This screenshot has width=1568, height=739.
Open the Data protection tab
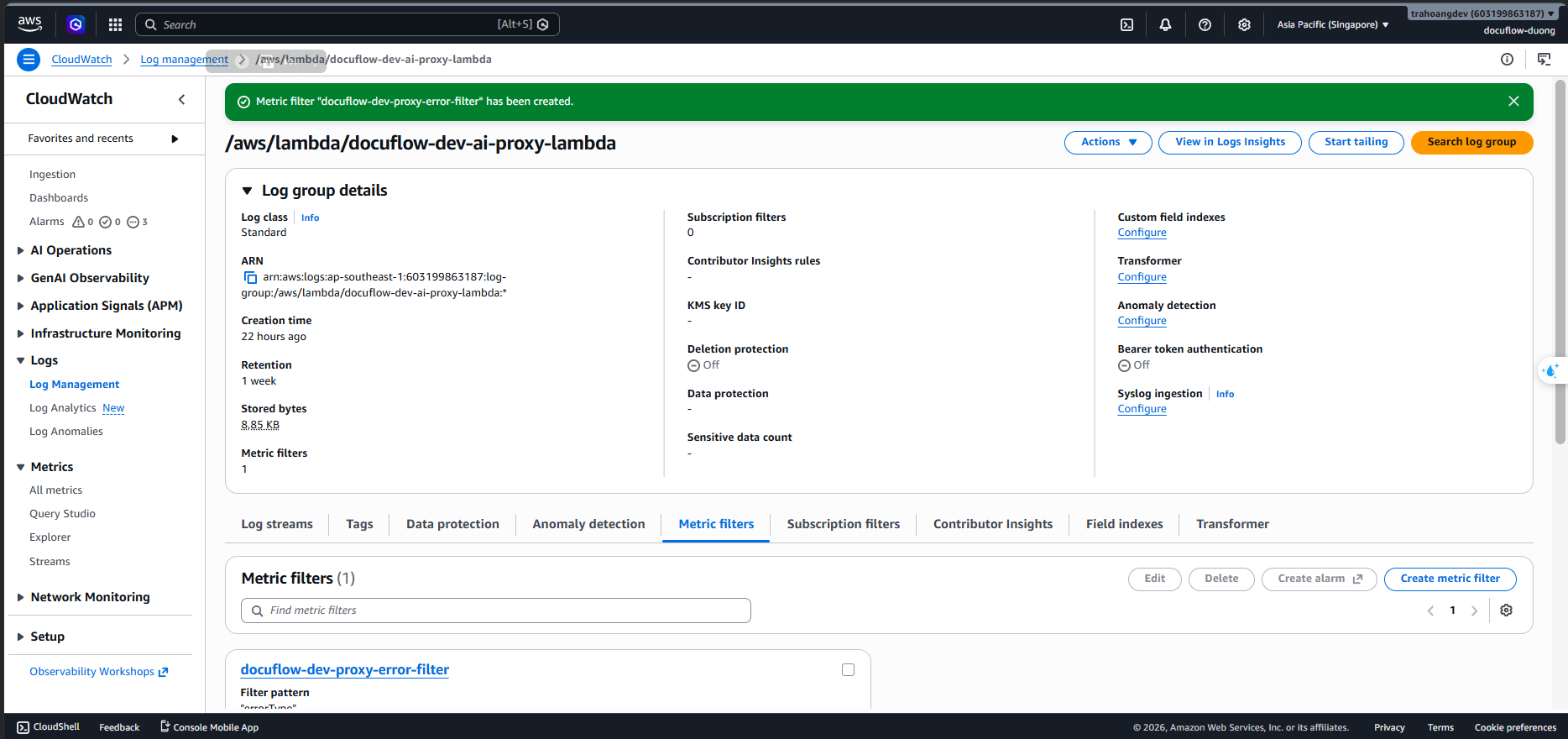pyautogui.click(x=452, y=524)
